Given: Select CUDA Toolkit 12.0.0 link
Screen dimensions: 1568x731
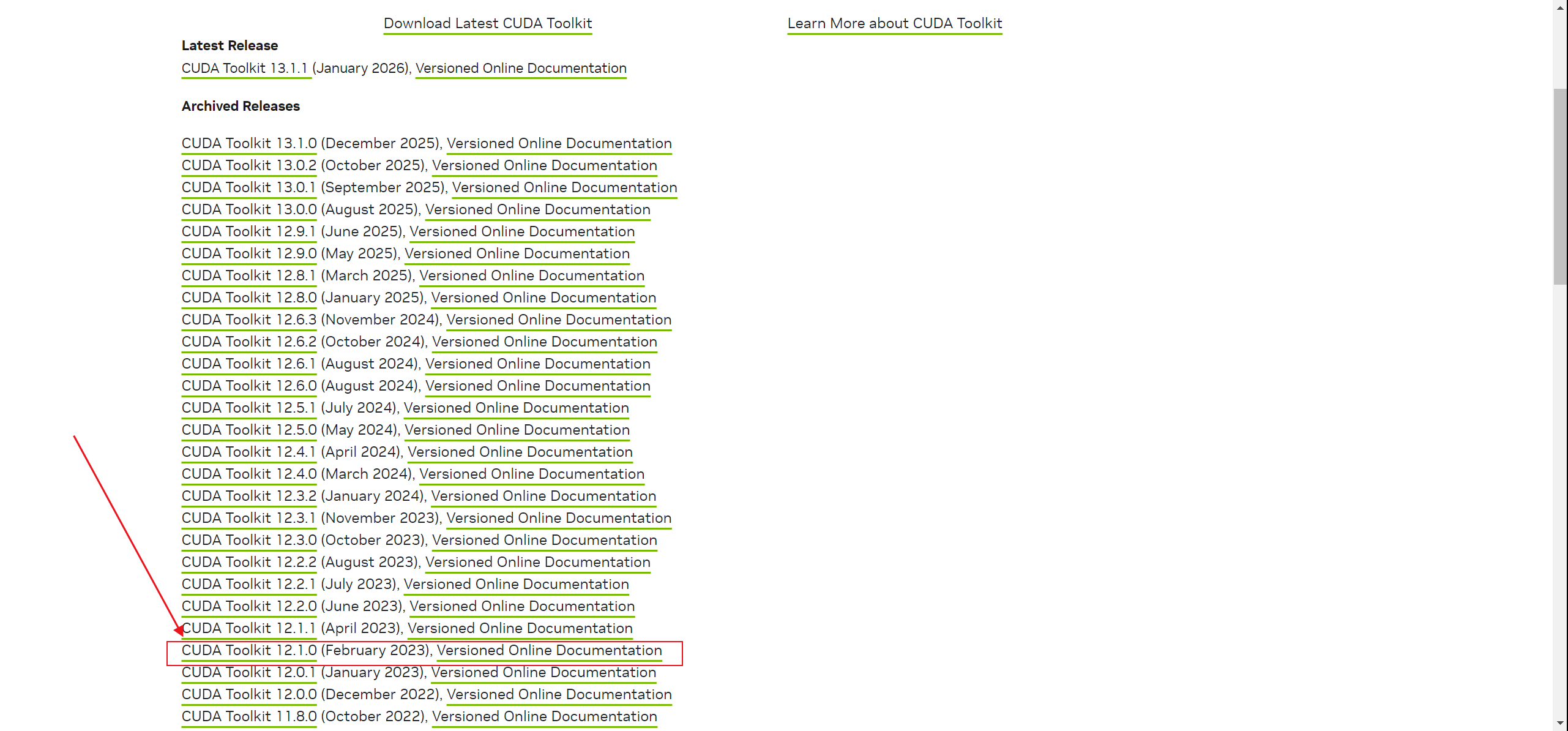Looking at the screenshot, I should (x=249, y=694).
